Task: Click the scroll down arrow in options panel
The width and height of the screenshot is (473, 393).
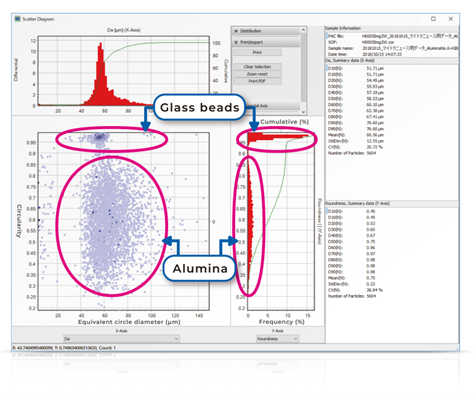Action: [x=303, y=112]
